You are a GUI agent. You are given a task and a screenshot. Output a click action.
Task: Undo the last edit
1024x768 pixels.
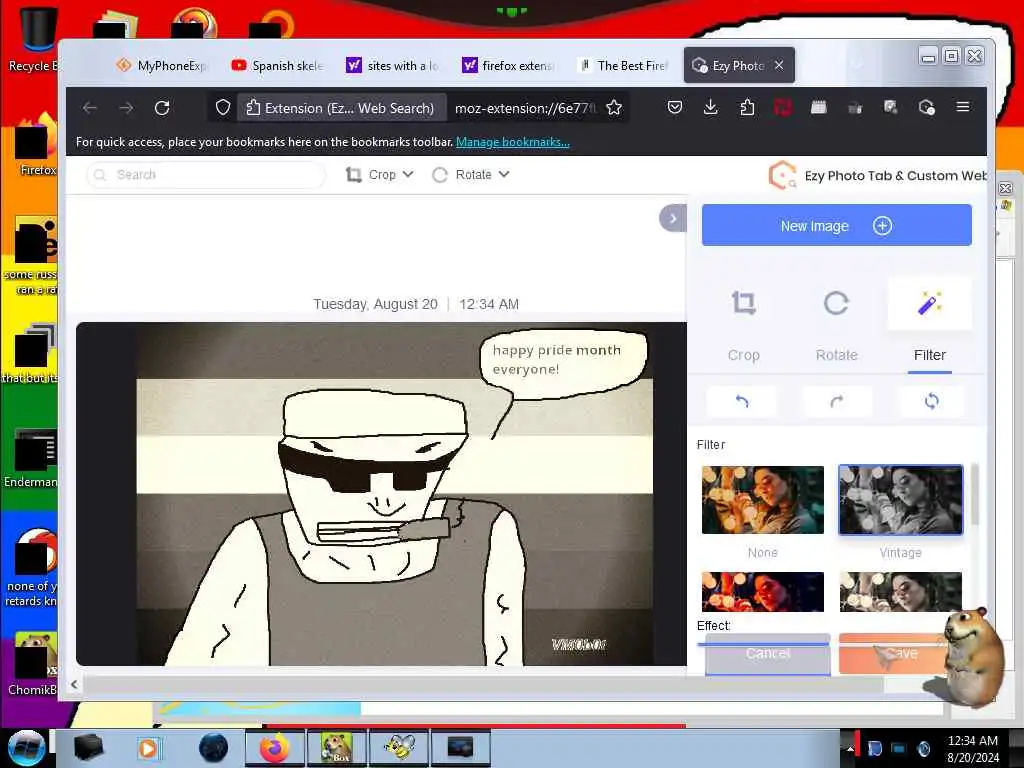(742, 401)
